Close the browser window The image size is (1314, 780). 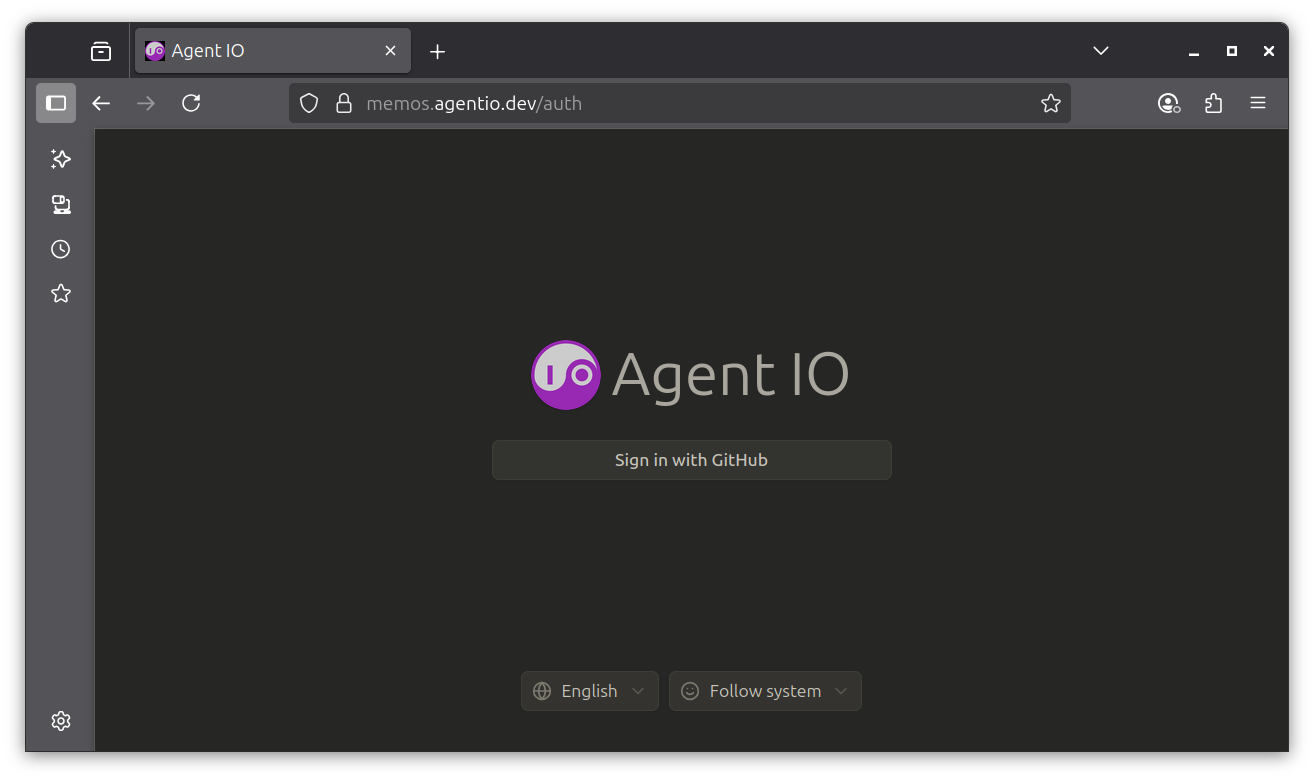(1269, 51)
